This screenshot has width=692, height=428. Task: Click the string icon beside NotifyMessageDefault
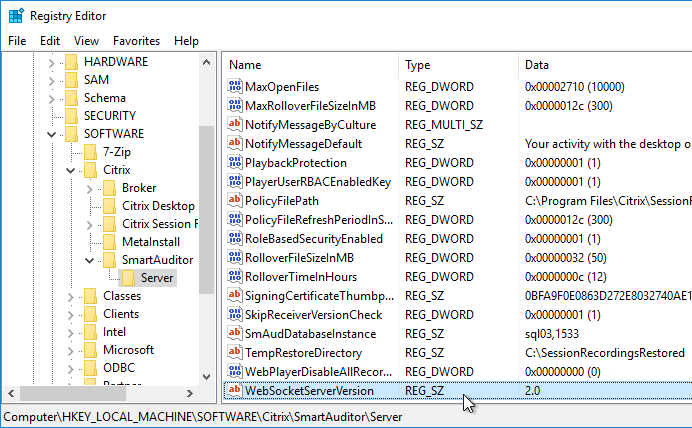(x=235, y=143)
